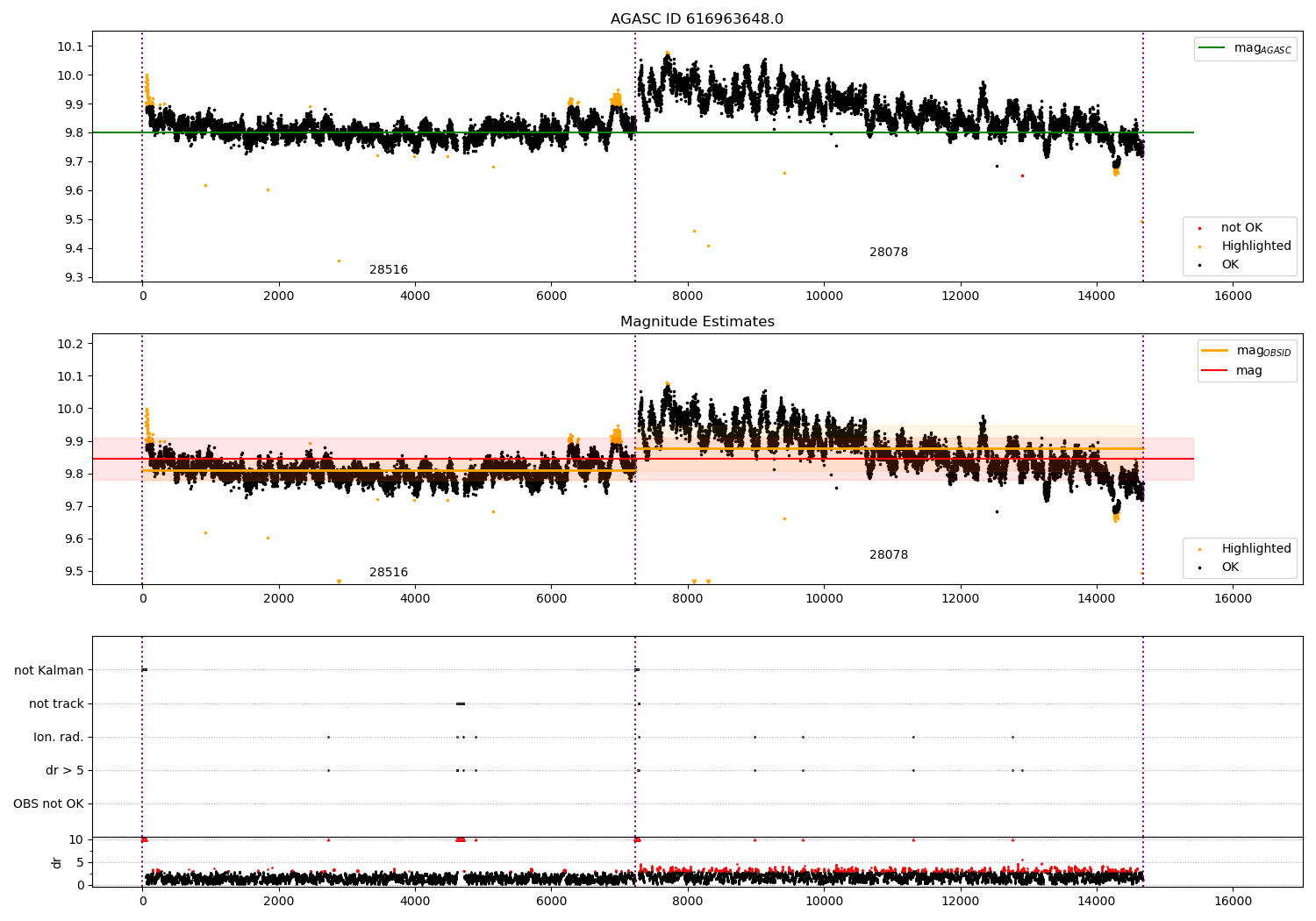Click the '14000' x-tick under the bottom plot
This screenshot has width=1316, height=921.
click(1097, 902)
